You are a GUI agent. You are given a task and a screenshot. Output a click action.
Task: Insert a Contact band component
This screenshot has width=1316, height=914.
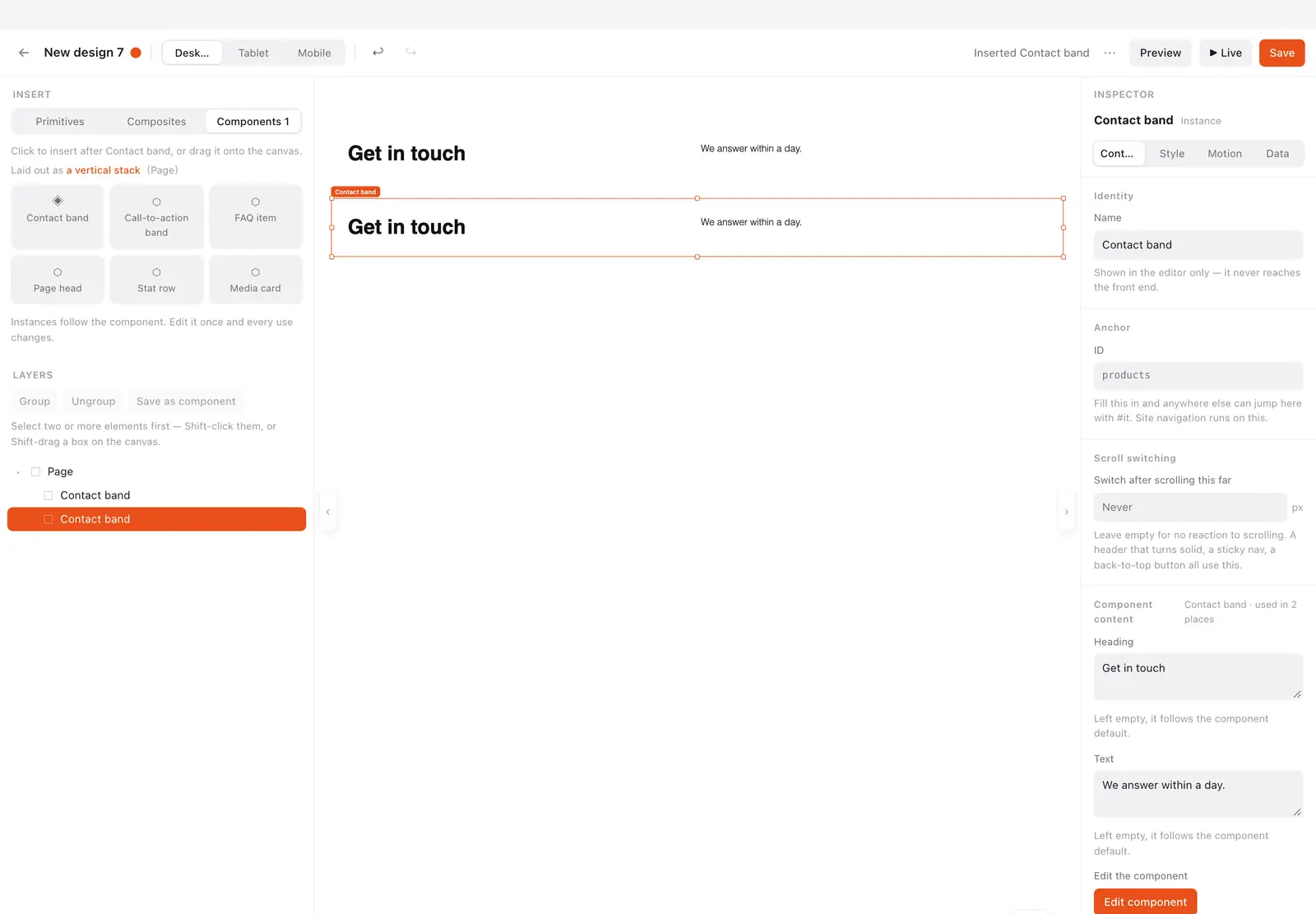click(x=58, y=216)
